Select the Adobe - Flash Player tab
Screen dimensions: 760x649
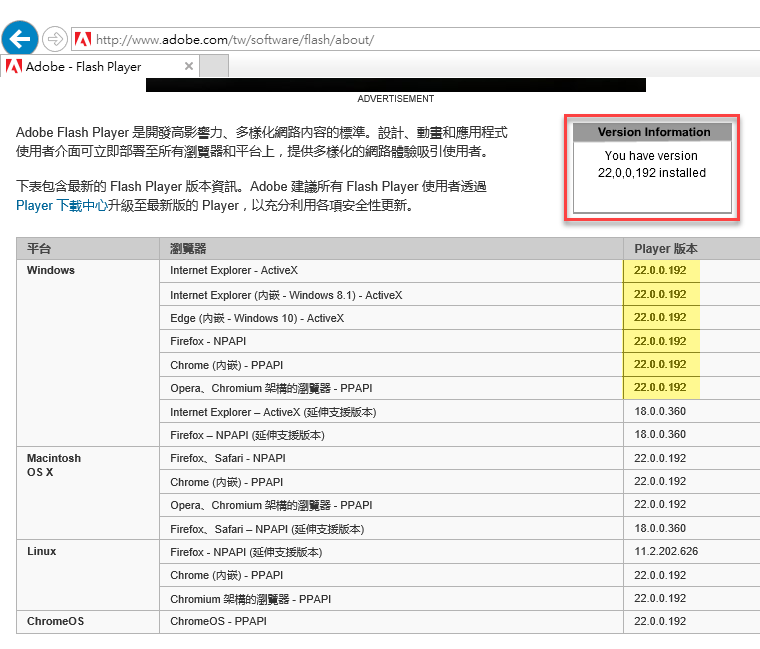[99, 66]
